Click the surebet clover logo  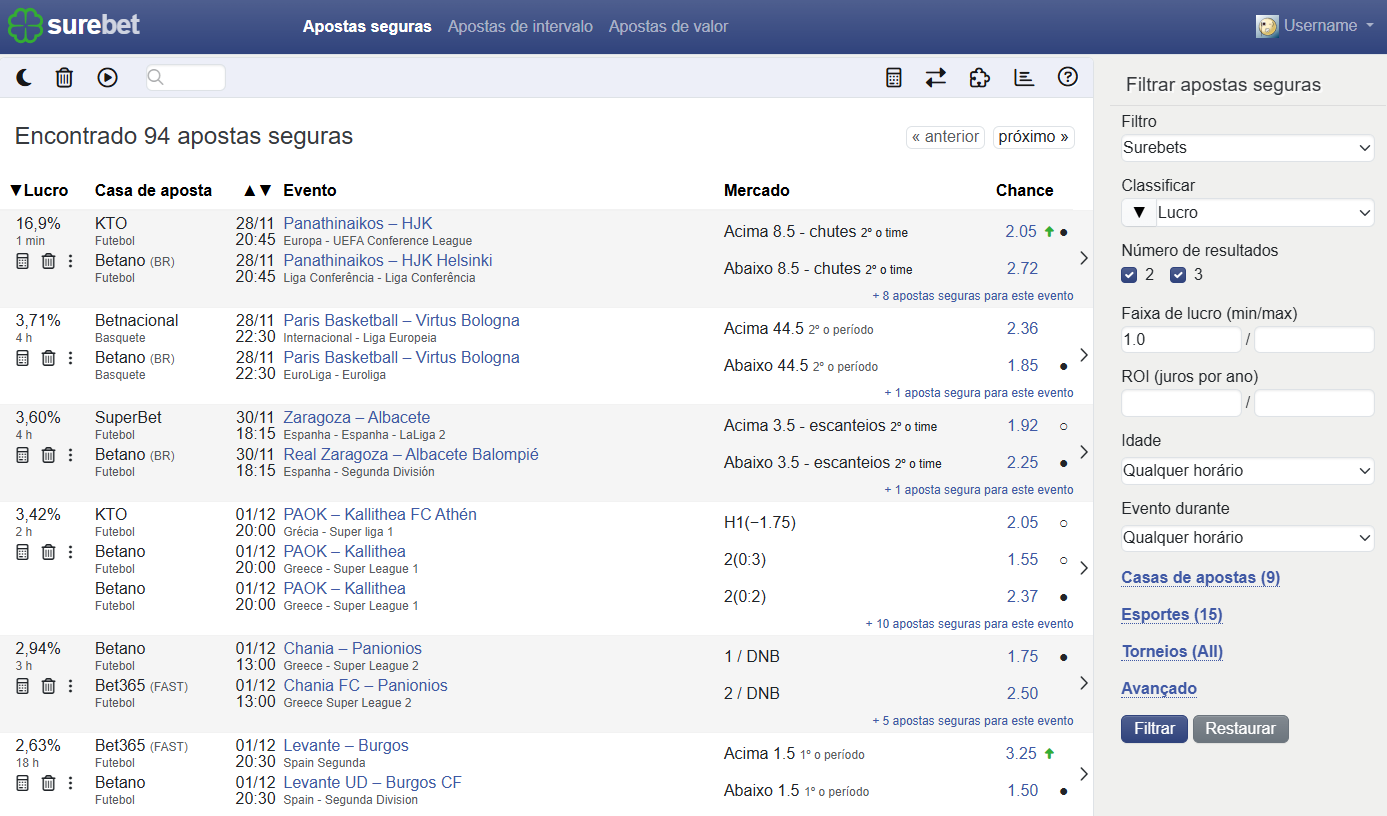tap(74, 26)
